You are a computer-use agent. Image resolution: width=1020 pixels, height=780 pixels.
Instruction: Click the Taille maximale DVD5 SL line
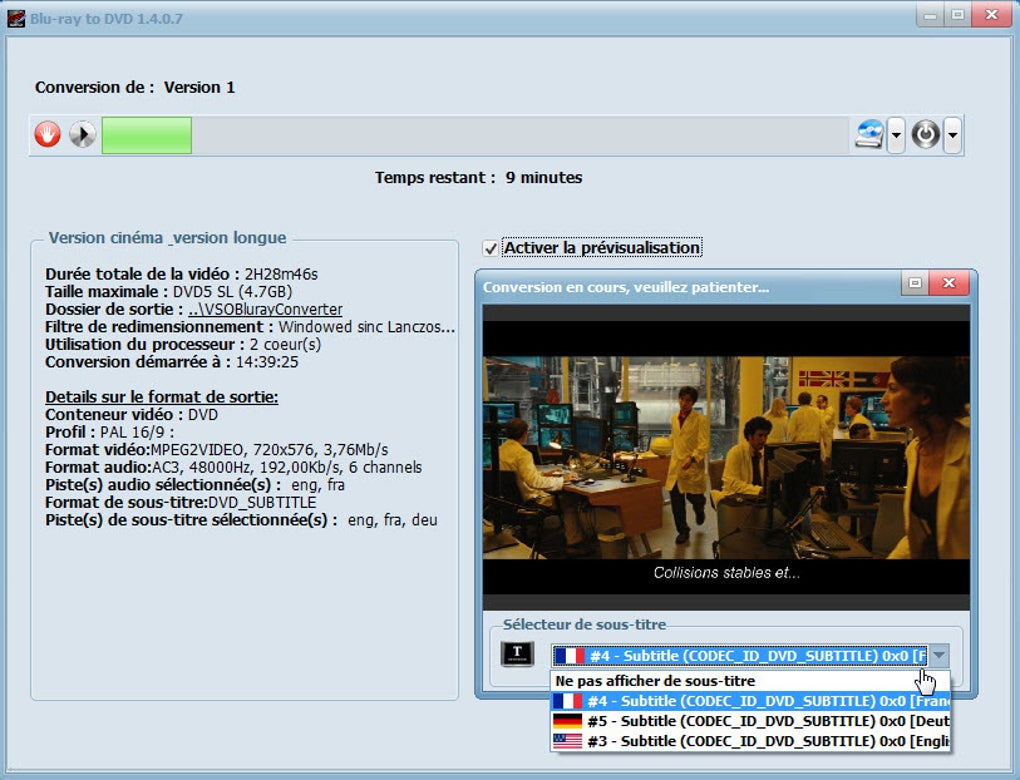pos(168,292)
